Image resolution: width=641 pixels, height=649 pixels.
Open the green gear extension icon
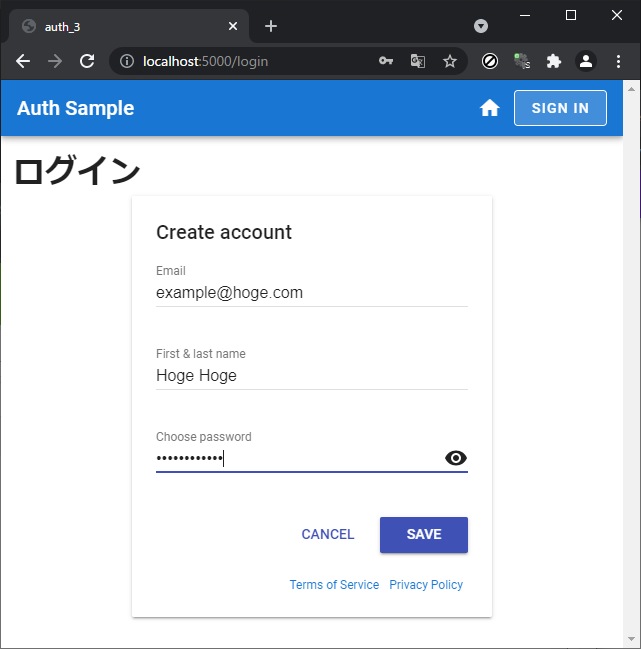522,61
